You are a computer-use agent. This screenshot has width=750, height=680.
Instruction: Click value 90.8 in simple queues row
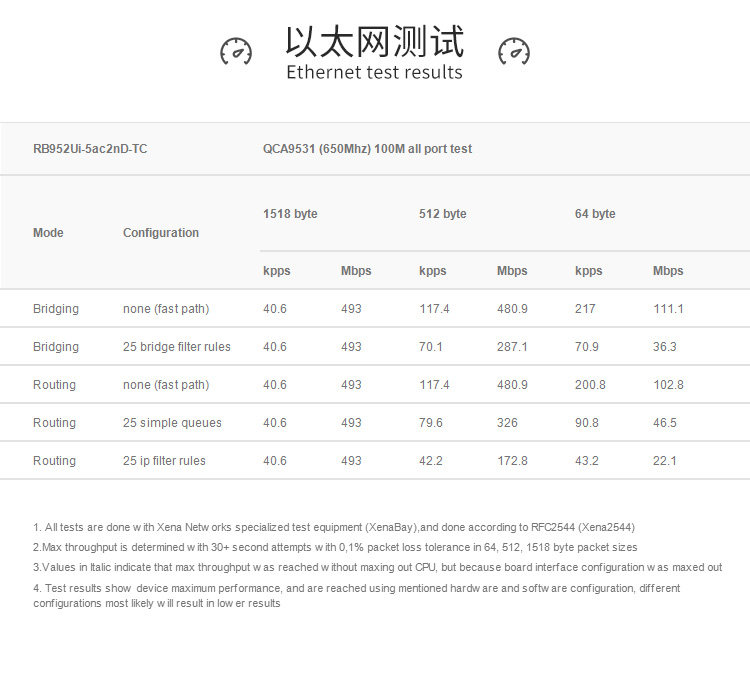click(x=586, y=423)
